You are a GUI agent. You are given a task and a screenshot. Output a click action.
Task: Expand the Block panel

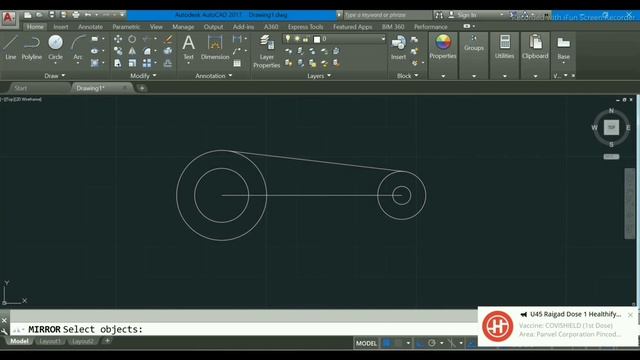408,76
